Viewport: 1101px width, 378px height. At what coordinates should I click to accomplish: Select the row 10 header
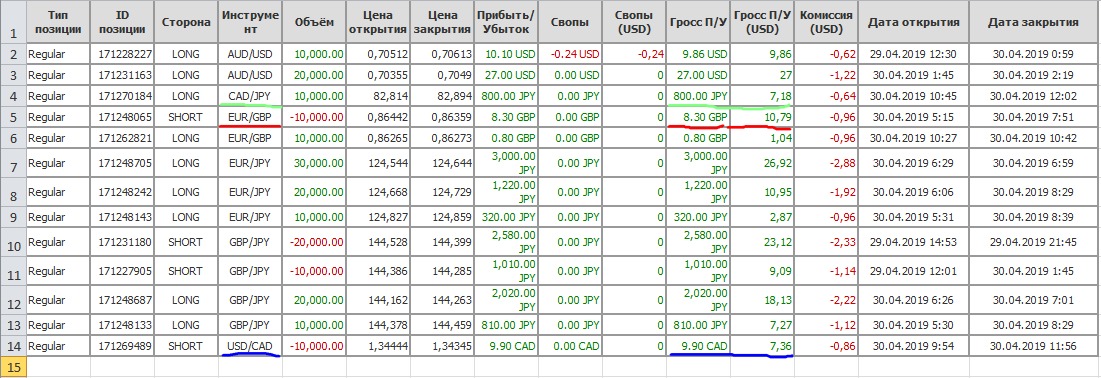tap(13, 242)
